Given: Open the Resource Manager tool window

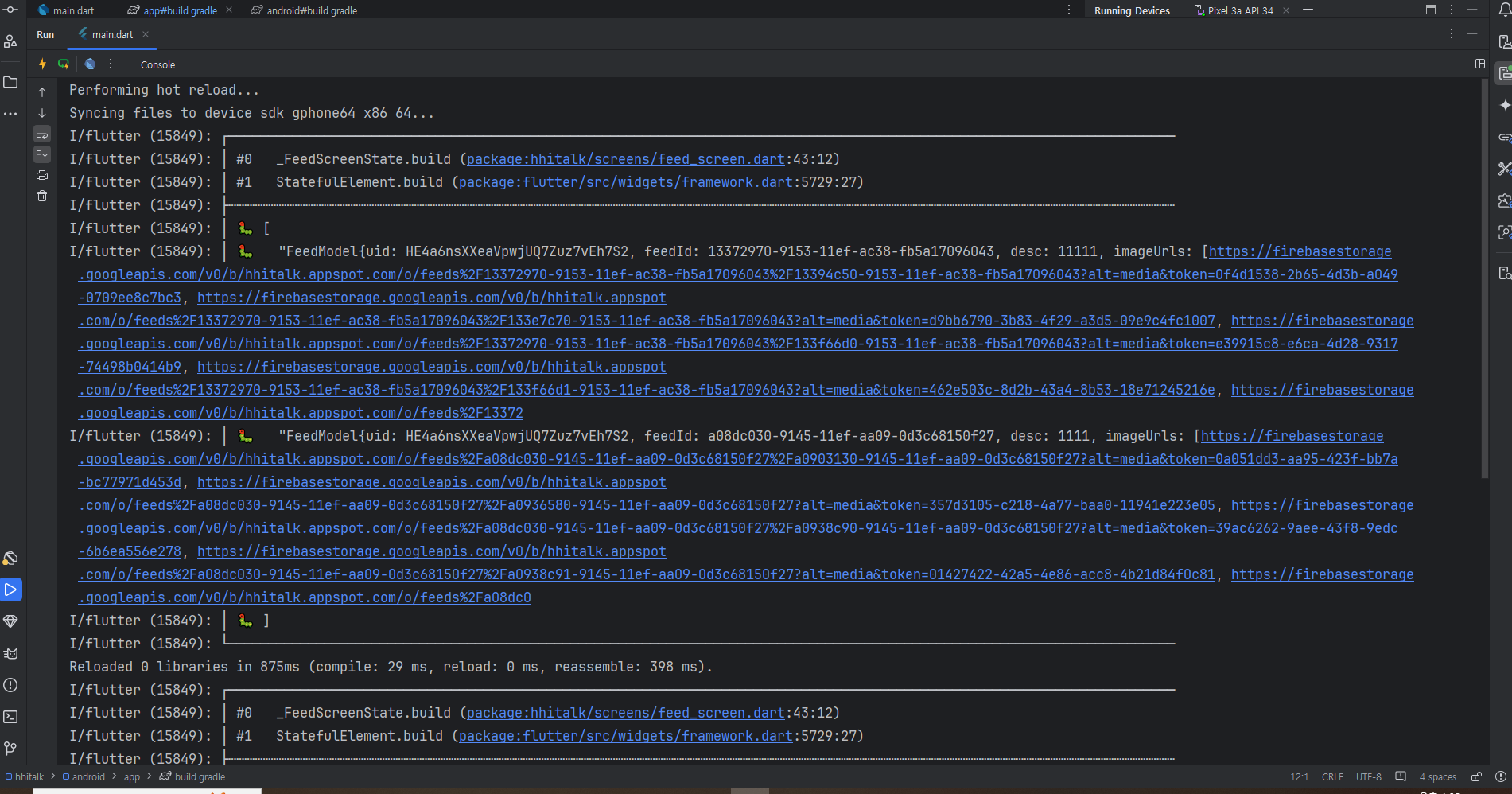Looking at the screenshot, I should coord(10,41).
